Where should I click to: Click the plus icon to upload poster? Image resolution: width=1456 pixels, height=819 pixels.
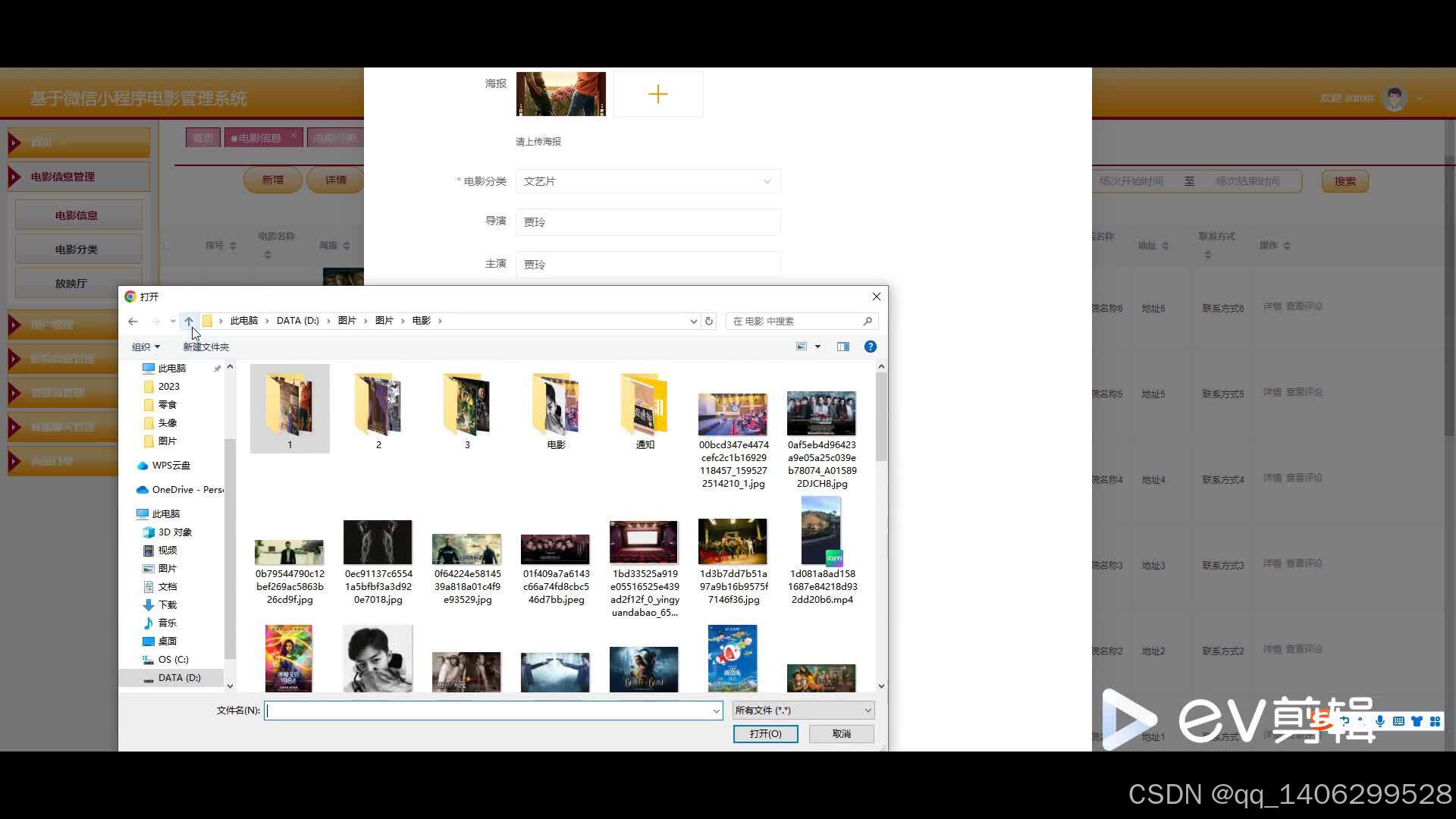tap(657, 94)
